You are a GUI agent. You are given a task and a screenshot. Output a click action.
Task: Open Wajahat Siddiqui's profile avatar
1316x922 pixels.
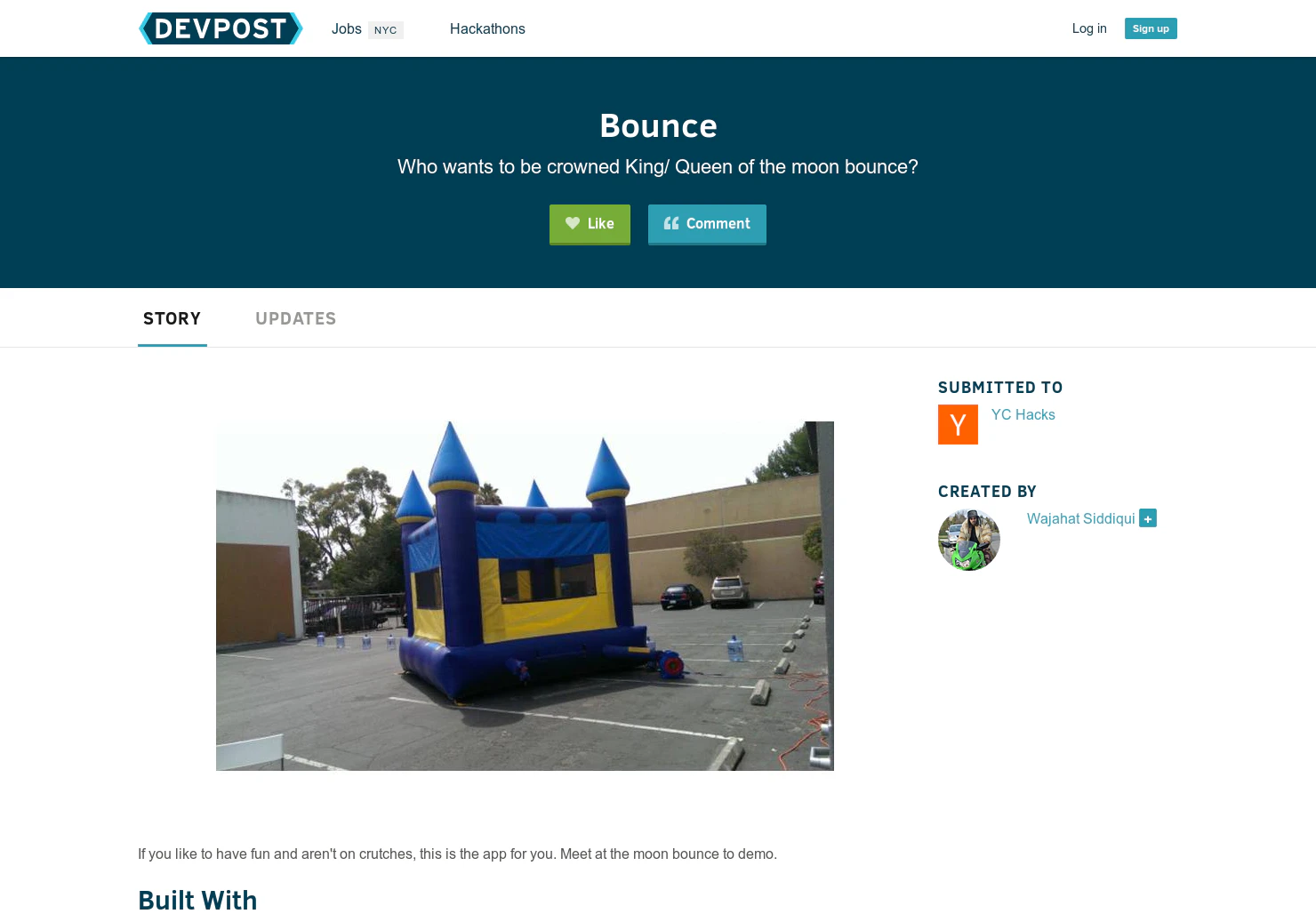coord(969,540)
